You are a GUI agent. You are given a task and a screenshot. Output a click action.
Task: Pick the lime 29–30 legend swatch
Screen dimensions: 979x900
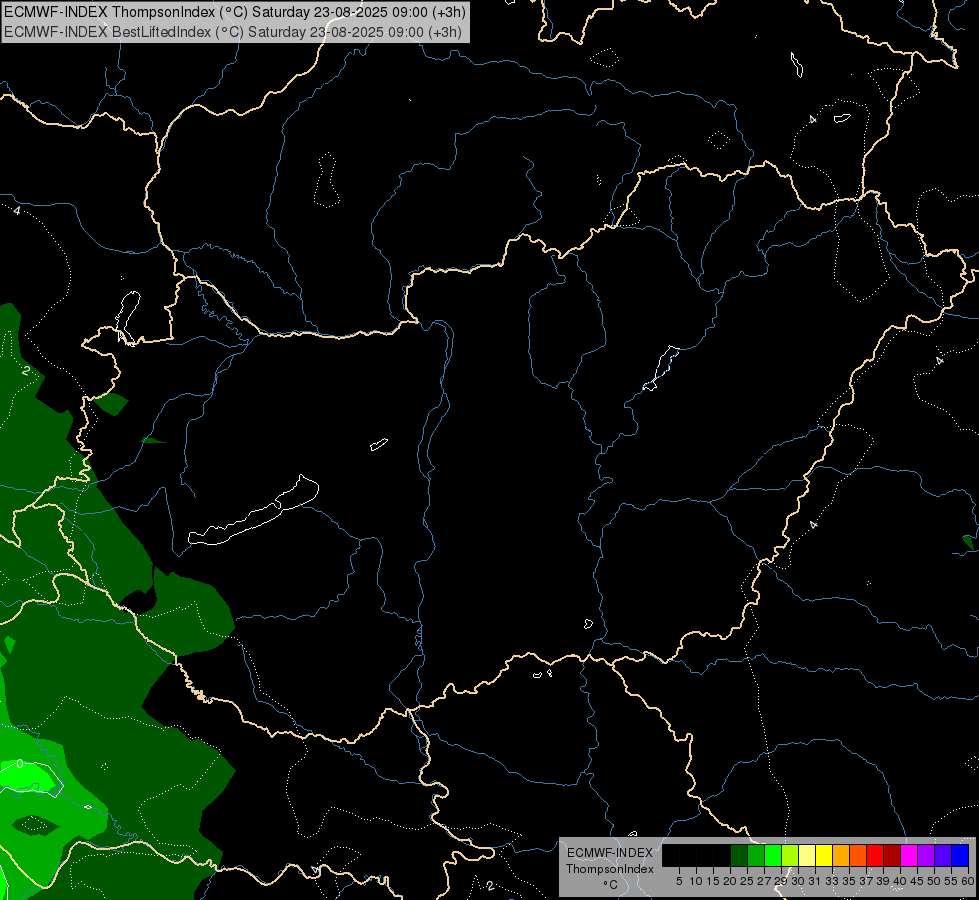(x=790, y=855)
